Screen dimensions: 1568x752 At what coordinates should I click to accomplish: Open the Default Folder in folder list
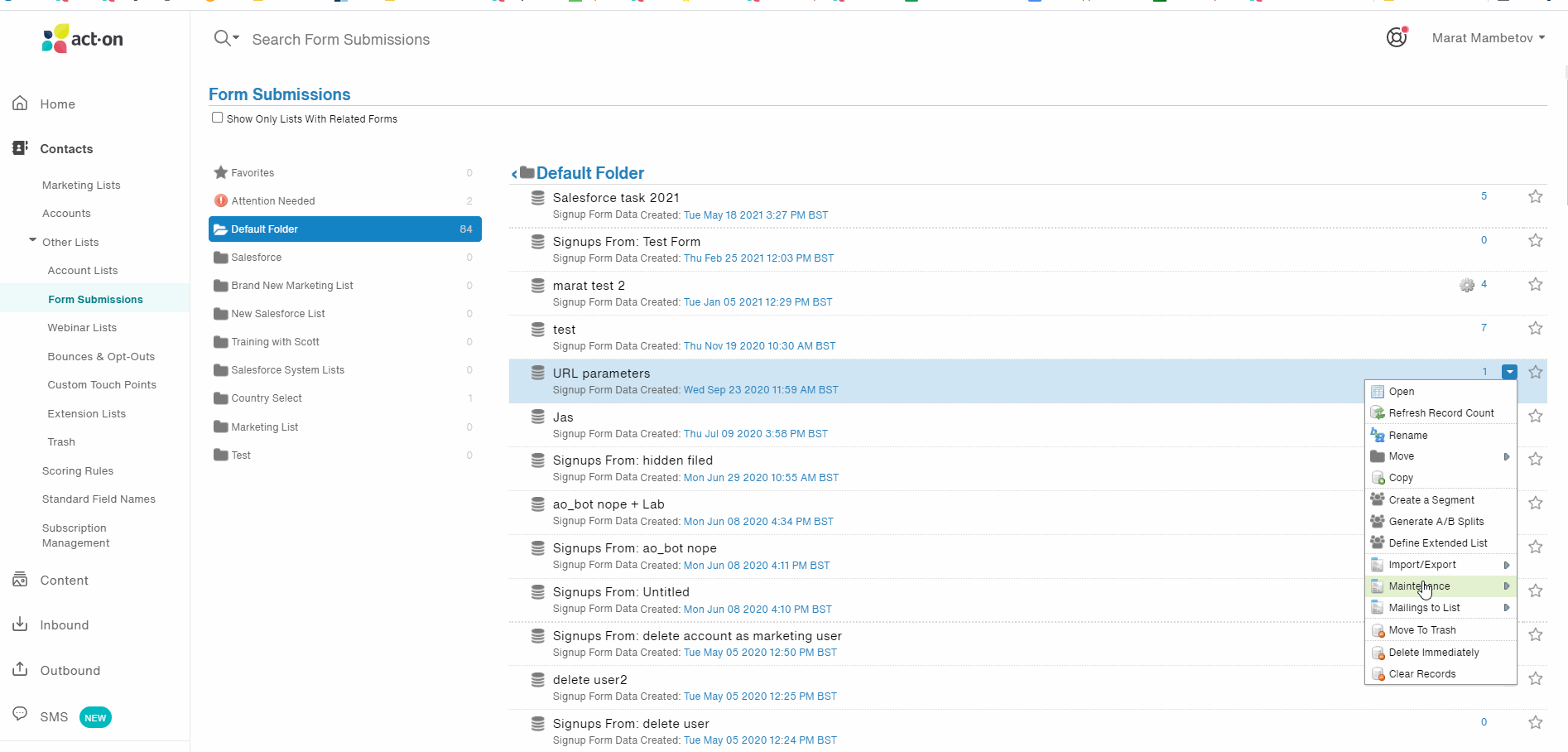tap(345, 229)
